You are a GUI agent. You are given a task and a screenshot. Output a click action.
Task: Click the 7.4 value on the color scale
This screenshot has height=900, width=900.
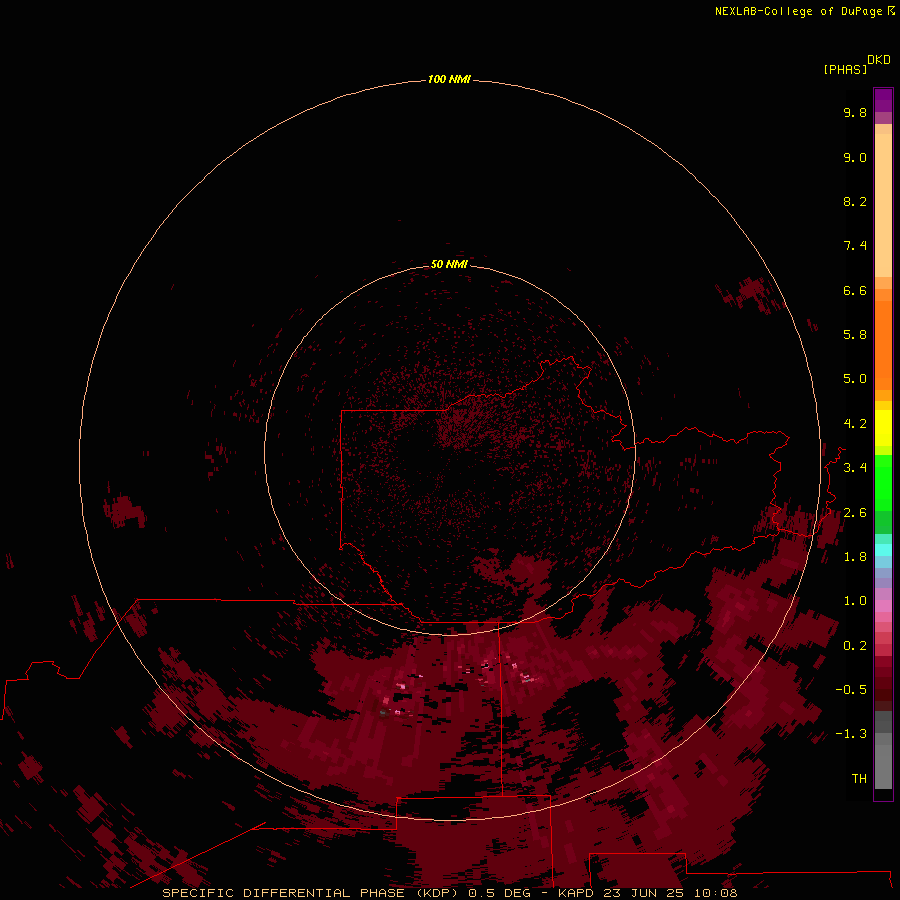tap(855, 246)
